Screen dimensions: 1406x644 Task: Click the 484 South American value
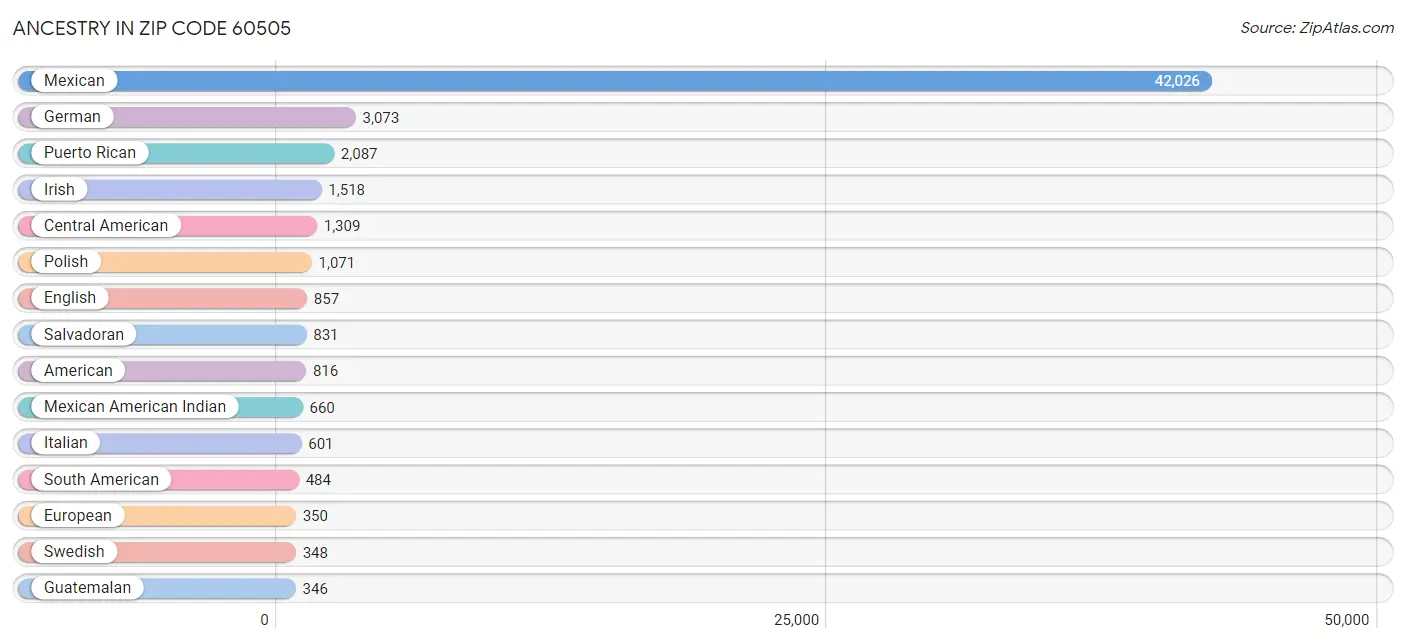click(x=318, y=480)
